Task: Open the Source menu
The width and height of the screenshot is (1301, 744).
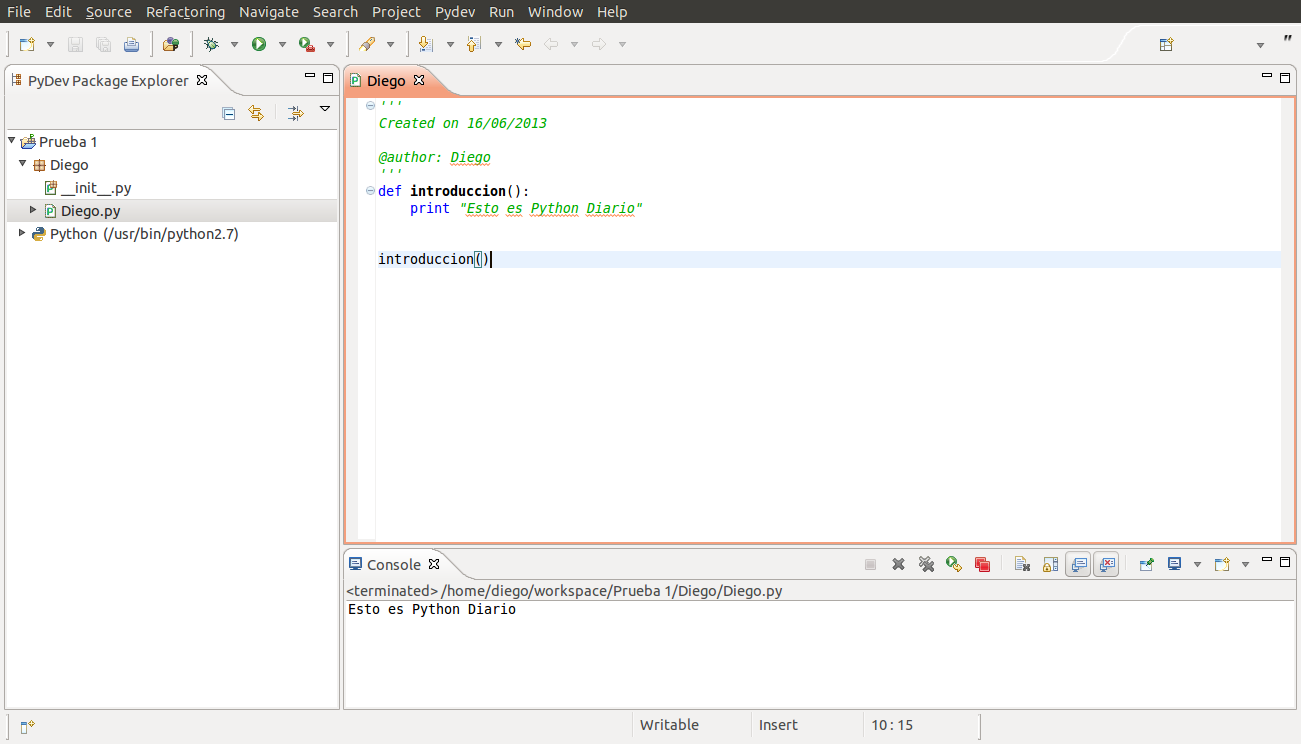Action: (109, 12)
